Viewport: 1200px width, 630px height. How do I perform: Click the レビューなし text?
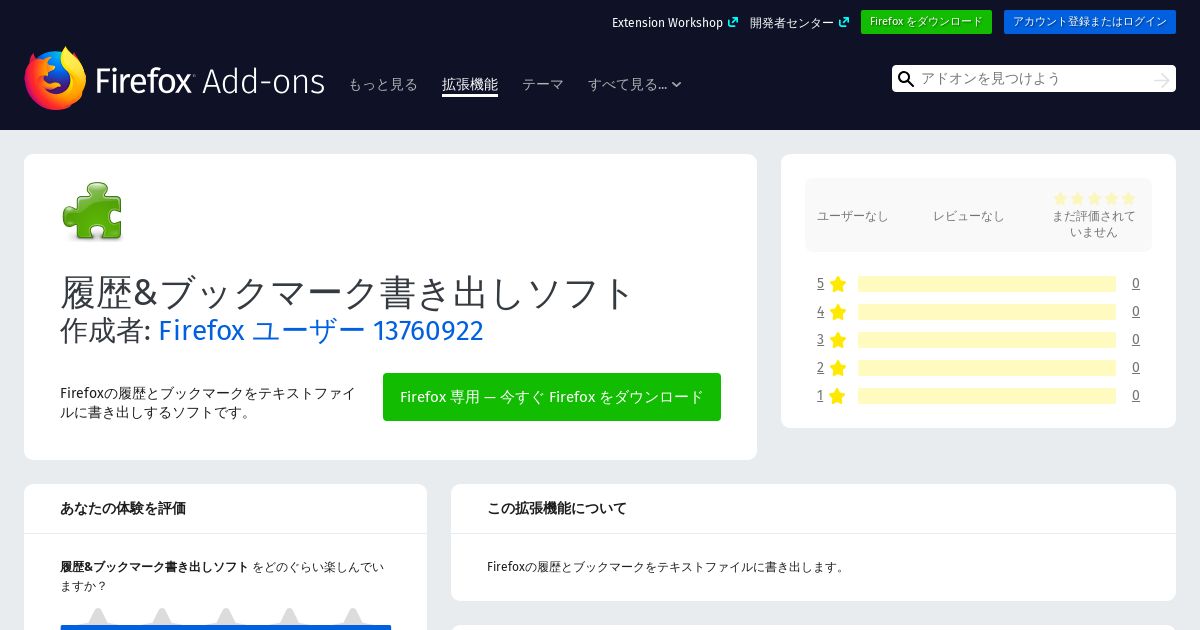pyautogui.click(x=969, y=216)
